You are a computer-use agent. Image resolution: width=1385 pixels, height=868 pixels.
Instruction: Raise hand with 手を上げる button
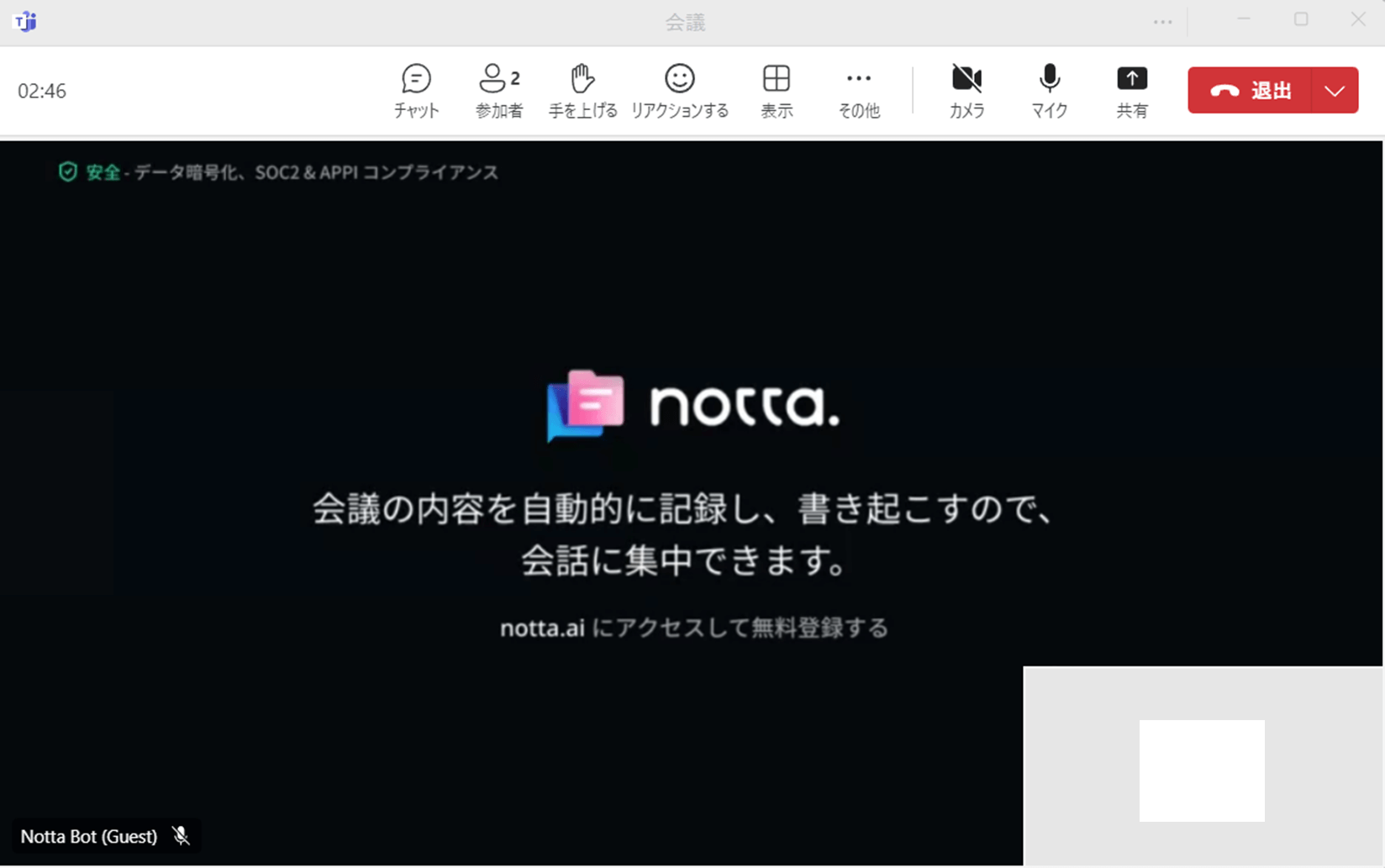click(x=582, y=91)
